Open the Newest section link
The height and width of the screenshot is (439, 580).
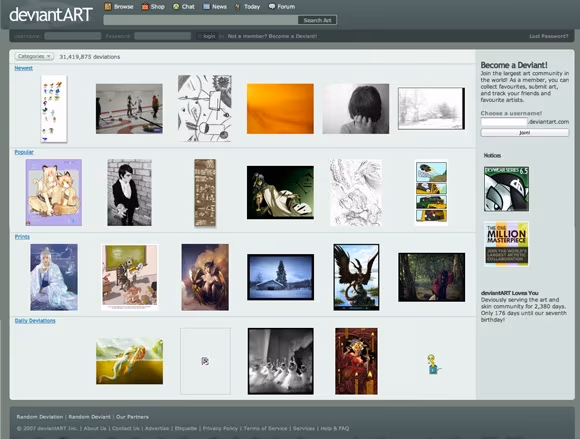(x=24, y=68)
